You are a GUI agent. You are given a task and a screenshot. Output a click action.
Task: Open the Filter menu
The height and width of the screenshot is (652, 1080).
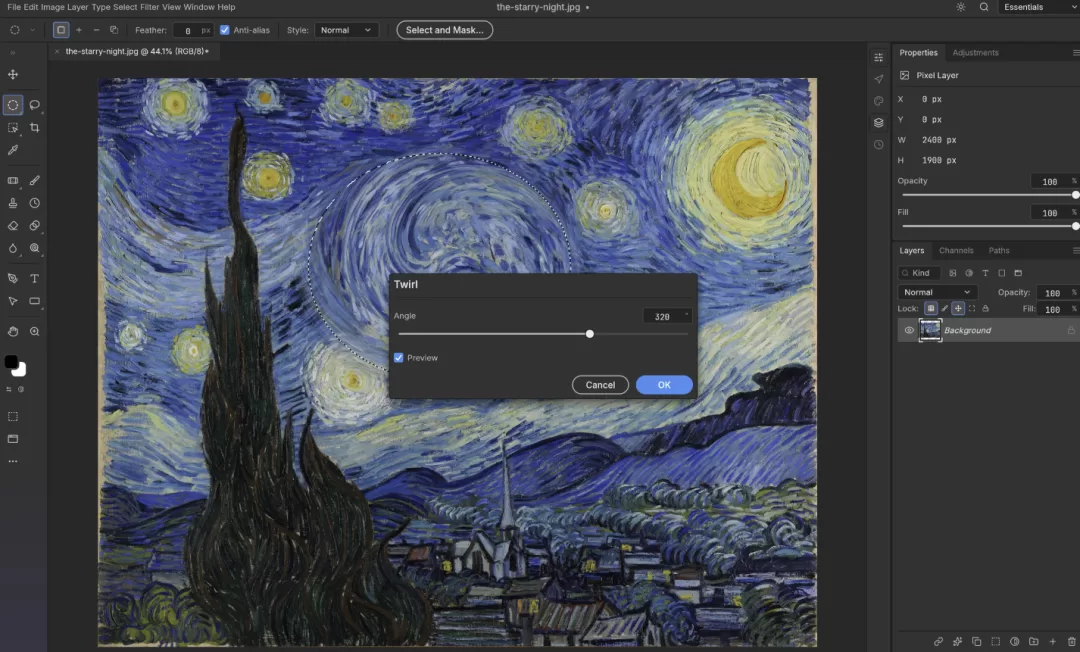coord(149,7)
